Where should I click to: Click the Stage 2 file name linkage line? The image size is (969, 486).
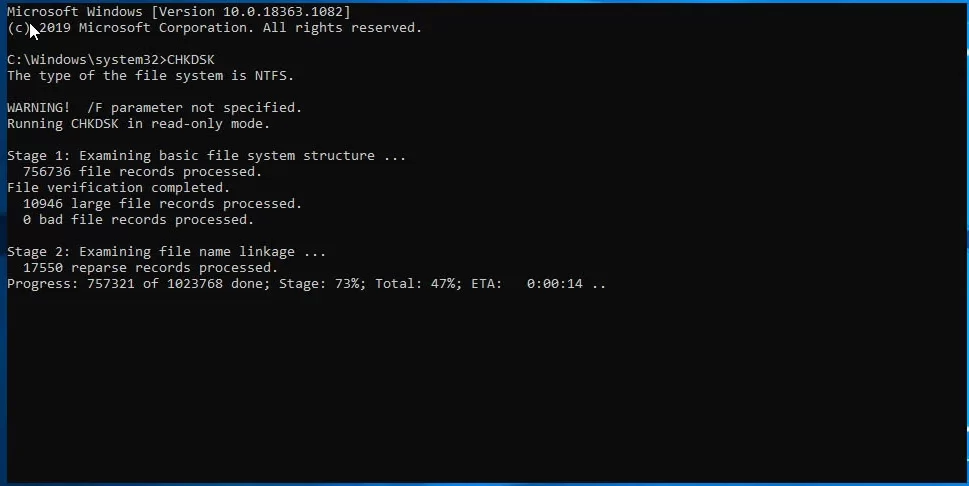166,252
